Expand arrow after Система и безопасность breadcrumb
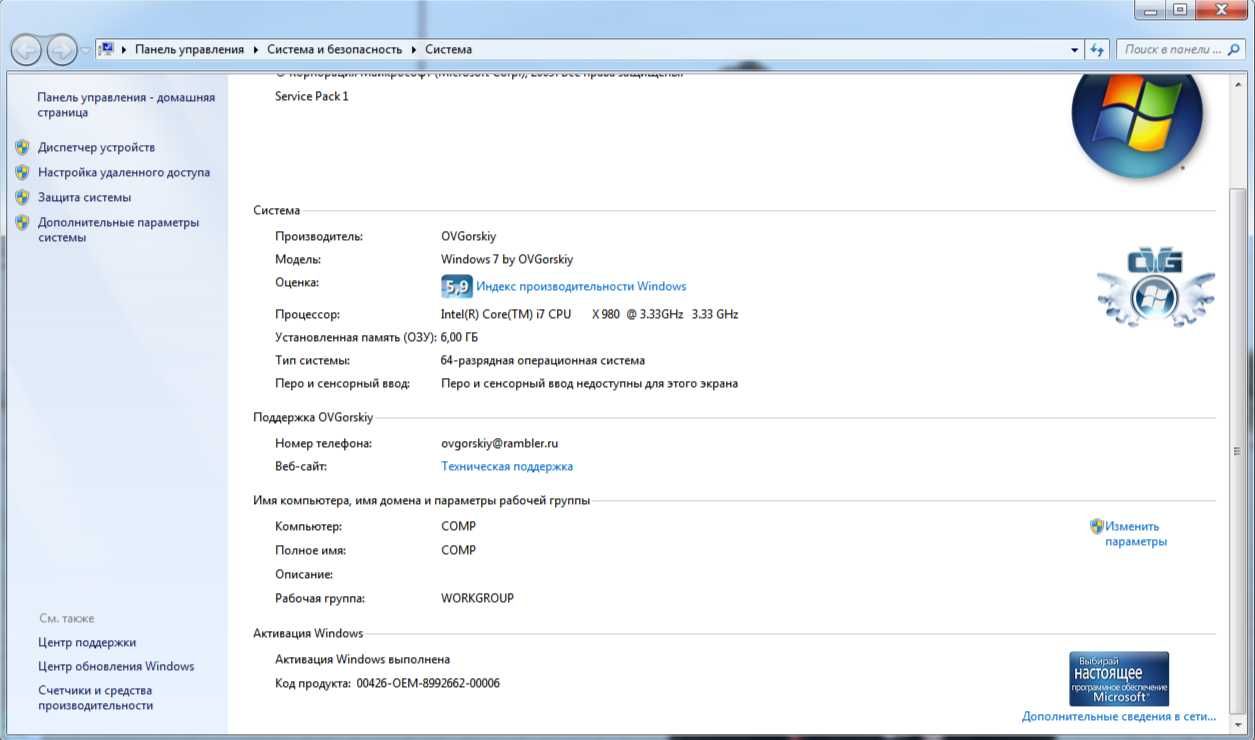Viewport: 1255px width, 740px height. [x=414, y=49]
